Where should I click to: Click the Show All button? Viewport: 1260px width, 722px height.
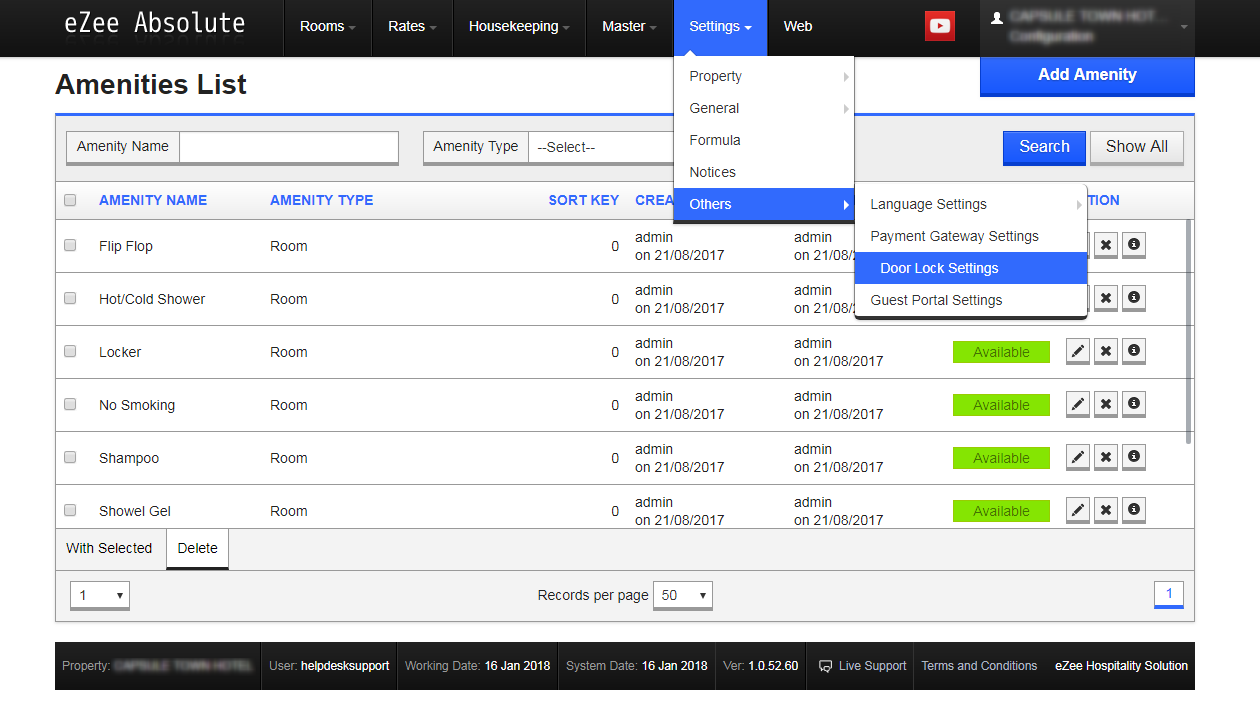coord(1137,147)
